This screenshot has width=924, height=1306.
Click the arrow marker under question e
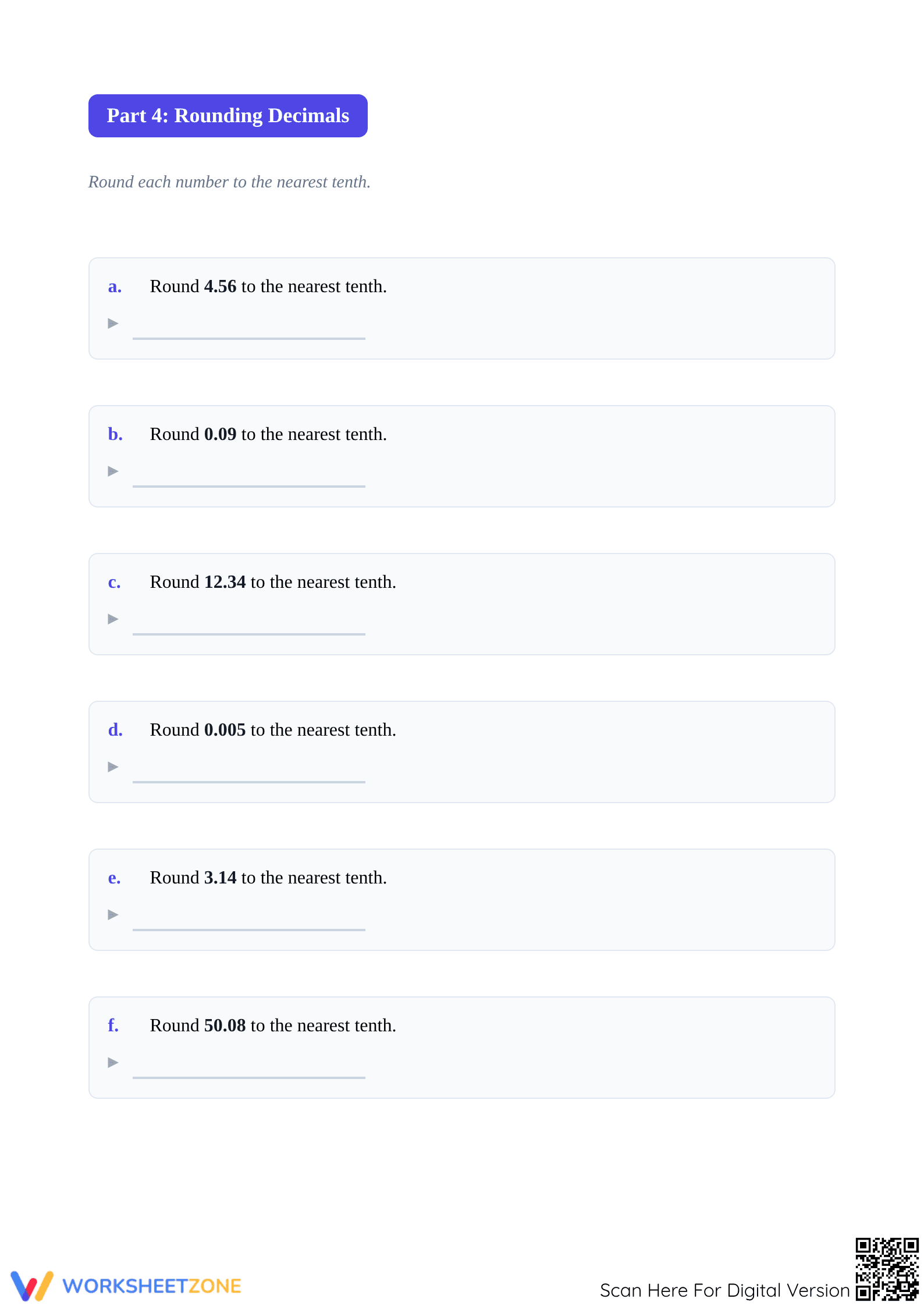point(113,914)
